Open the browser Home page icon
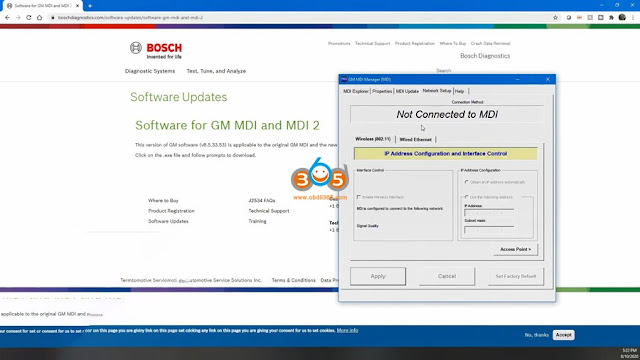The width and height of the screenshot is (640, 360). 39,18
